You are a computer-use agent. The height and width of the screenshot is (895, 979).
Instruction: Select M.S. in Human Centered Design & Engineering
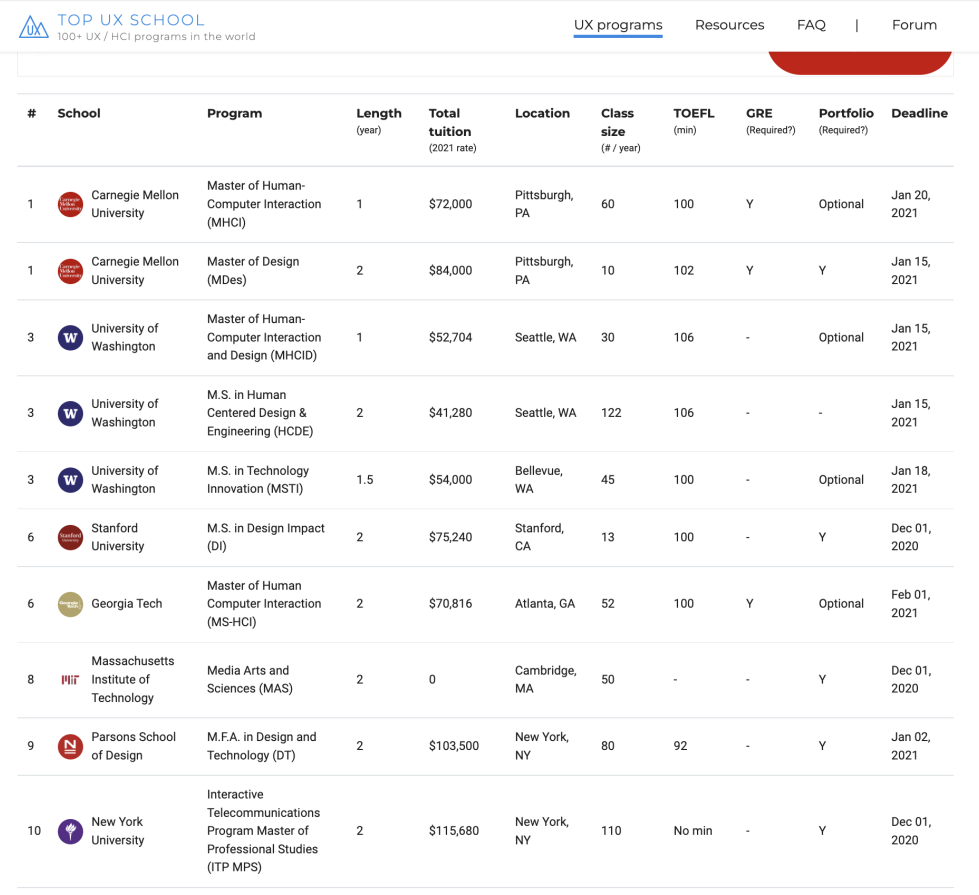[x=260, y=413]
